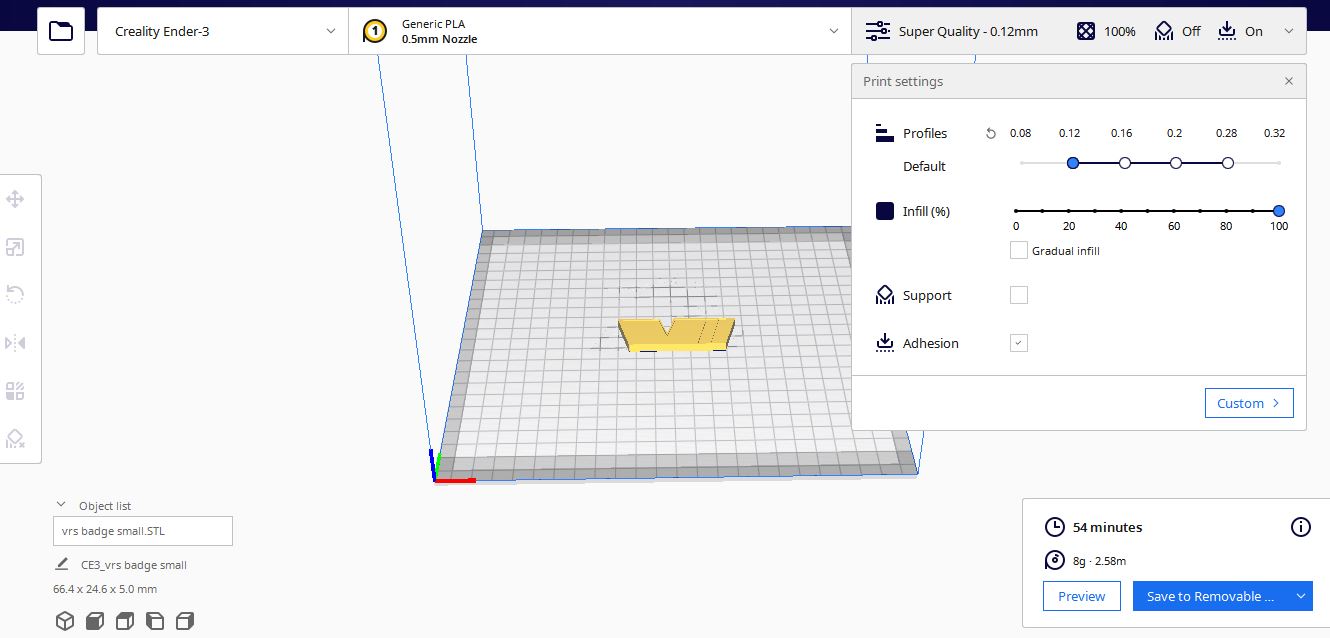This screenshot has width=1330, height=638.
Task: Switch to the Preview screen
Action: pos(1081,595)
